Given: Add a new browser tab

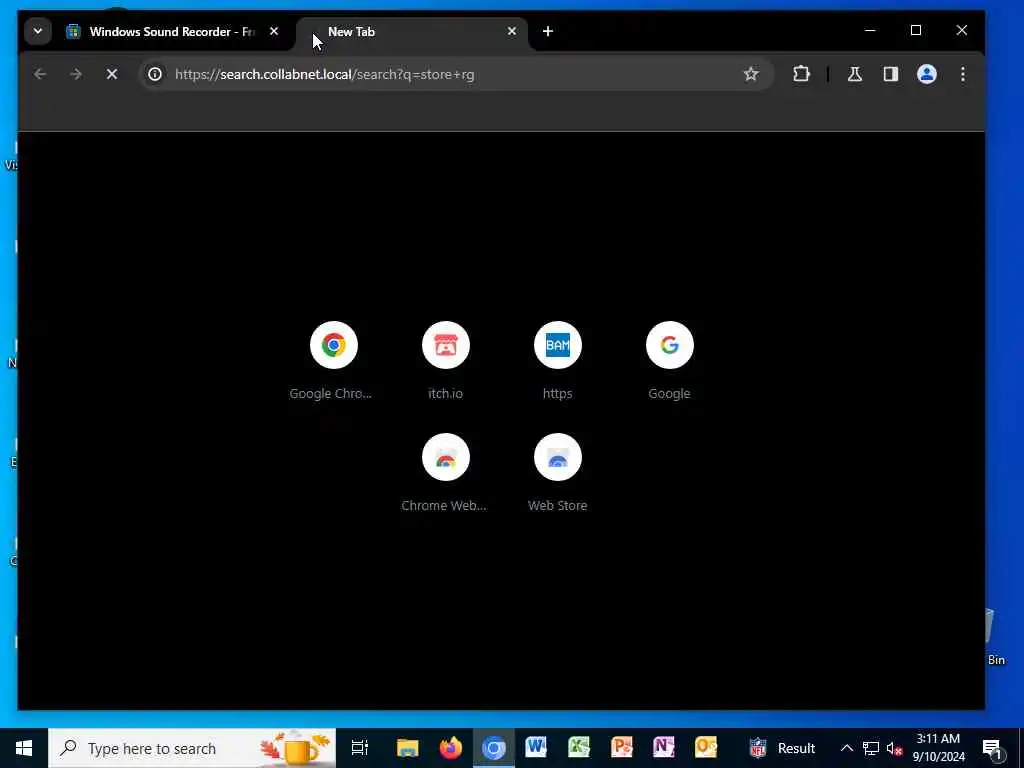Looking at the screenshot, I should point(548,31).
